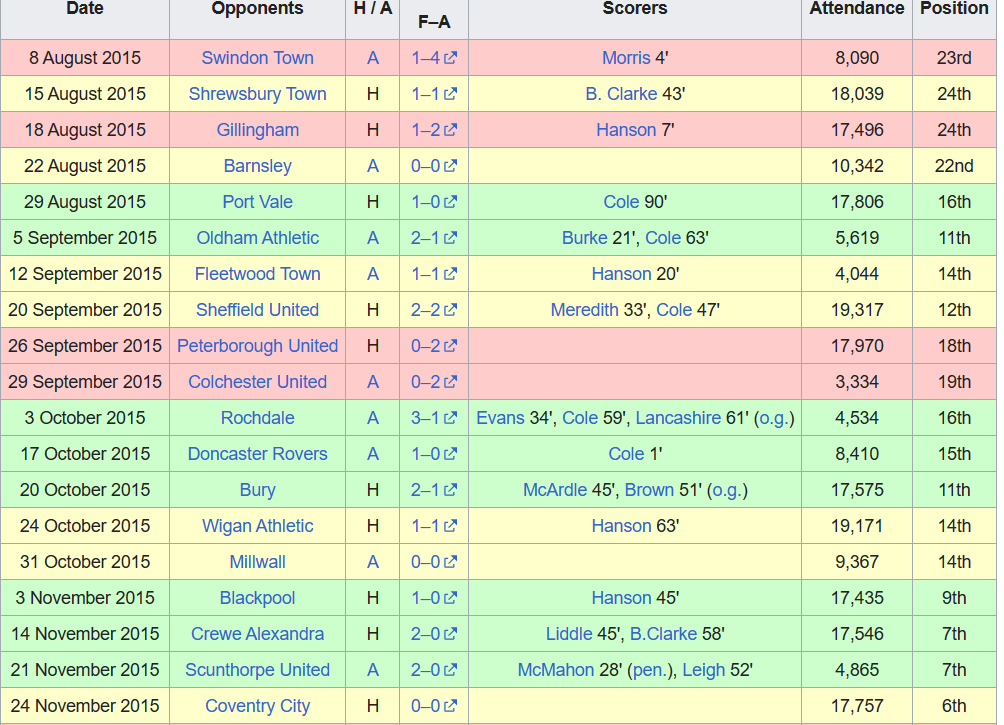
Task: Open the 1–4 match report external link
Action: (434, 58)
